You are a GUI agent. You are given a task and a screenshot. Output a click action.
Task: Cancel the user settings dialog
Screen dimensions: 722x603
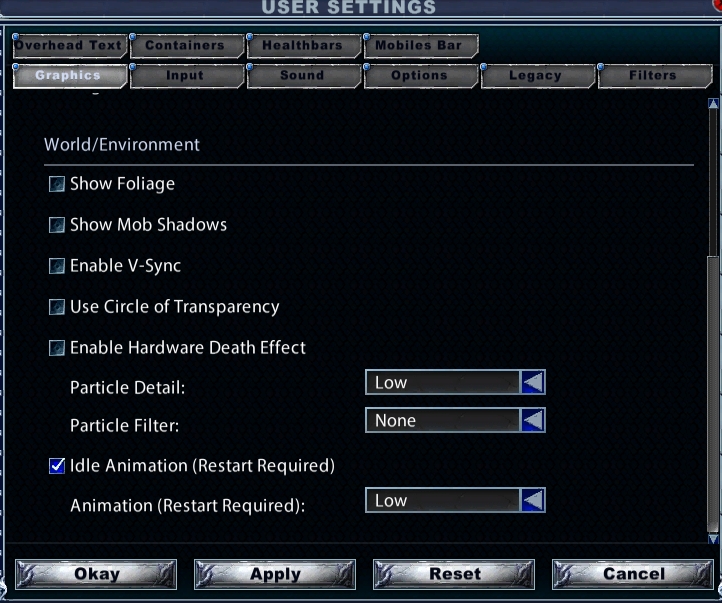(633, 574)
